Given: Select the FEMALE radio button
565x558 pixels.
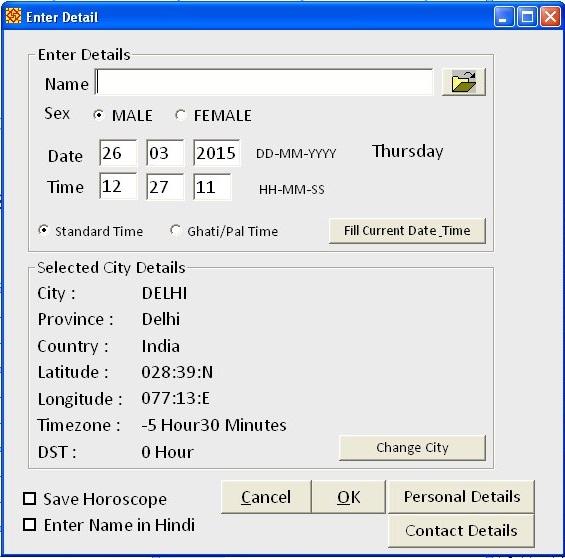Looking at the screenshot, I should point(180,115).
